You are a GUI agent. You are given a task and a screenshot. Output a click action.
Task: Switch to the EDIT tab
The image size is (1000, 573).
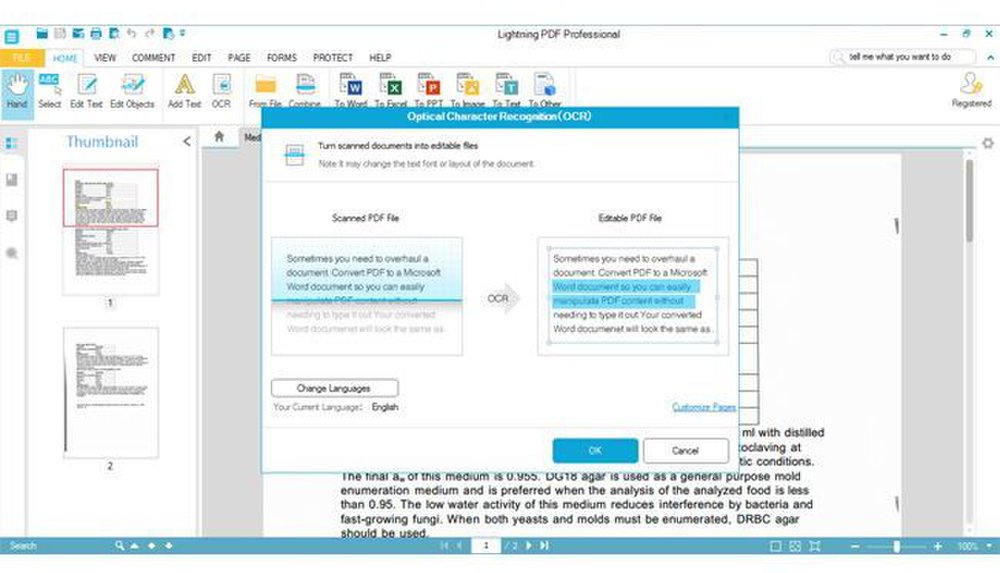click(202, 57)
